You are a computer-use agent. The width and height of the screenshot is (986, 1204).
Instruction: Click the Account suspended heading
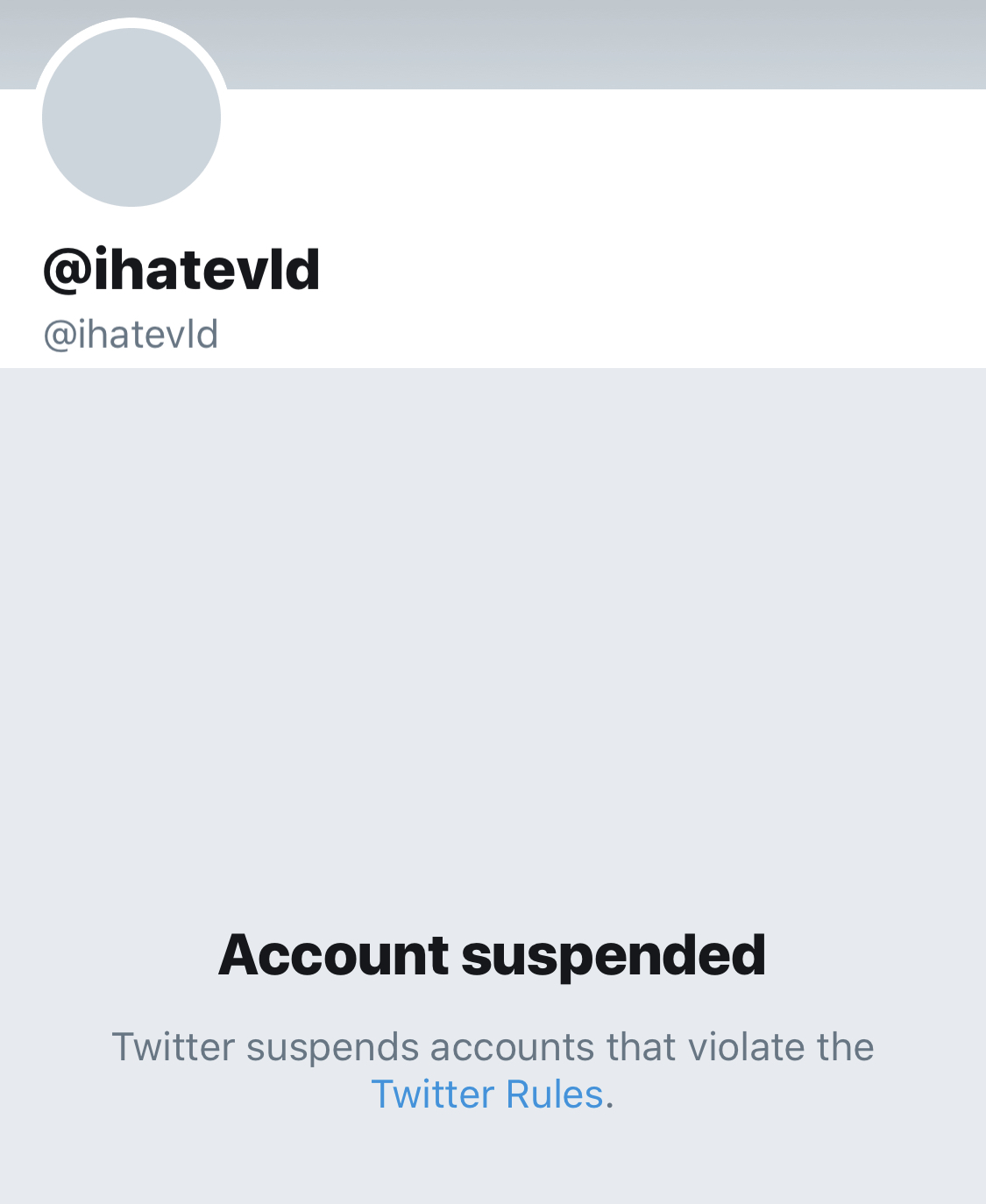coord(493,954)
